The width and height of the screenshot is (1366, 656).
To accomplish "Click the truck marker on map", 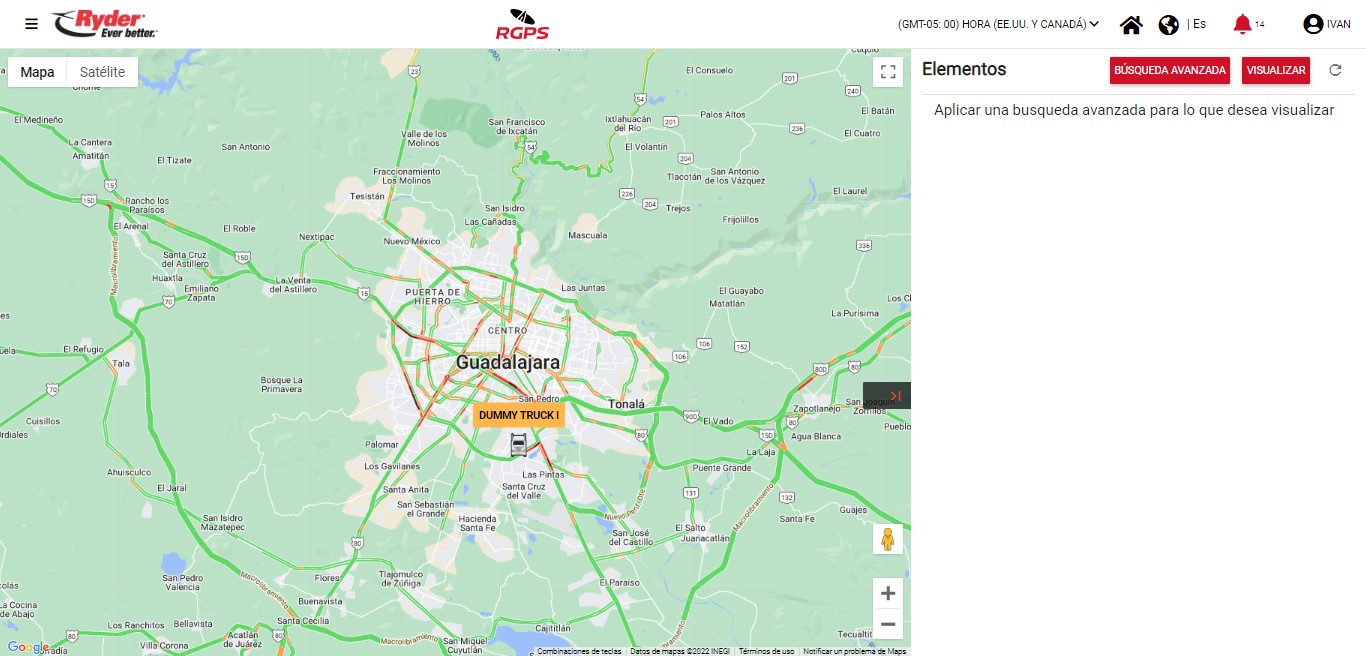I will (518, 445).
